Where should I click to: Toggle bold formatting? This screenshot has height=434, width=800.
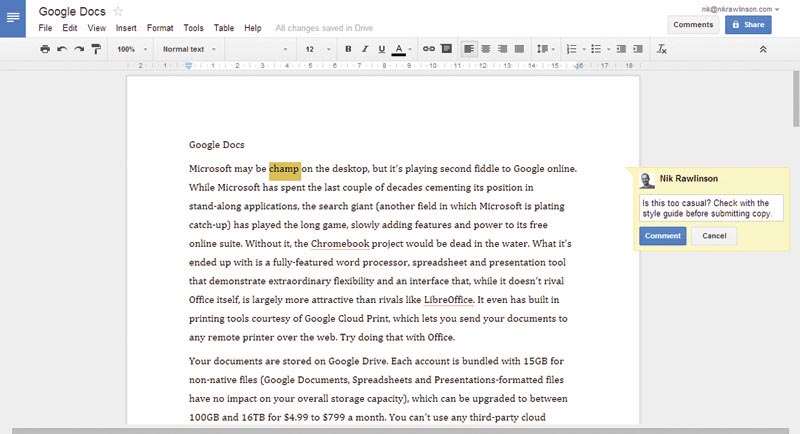(x=348, y=49)
